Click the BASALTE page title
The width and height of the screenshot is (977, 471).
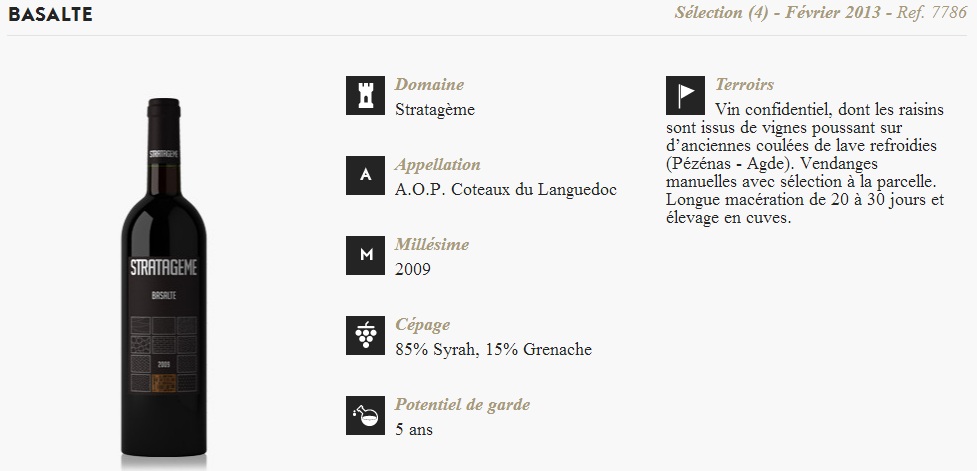pos(50,14)
